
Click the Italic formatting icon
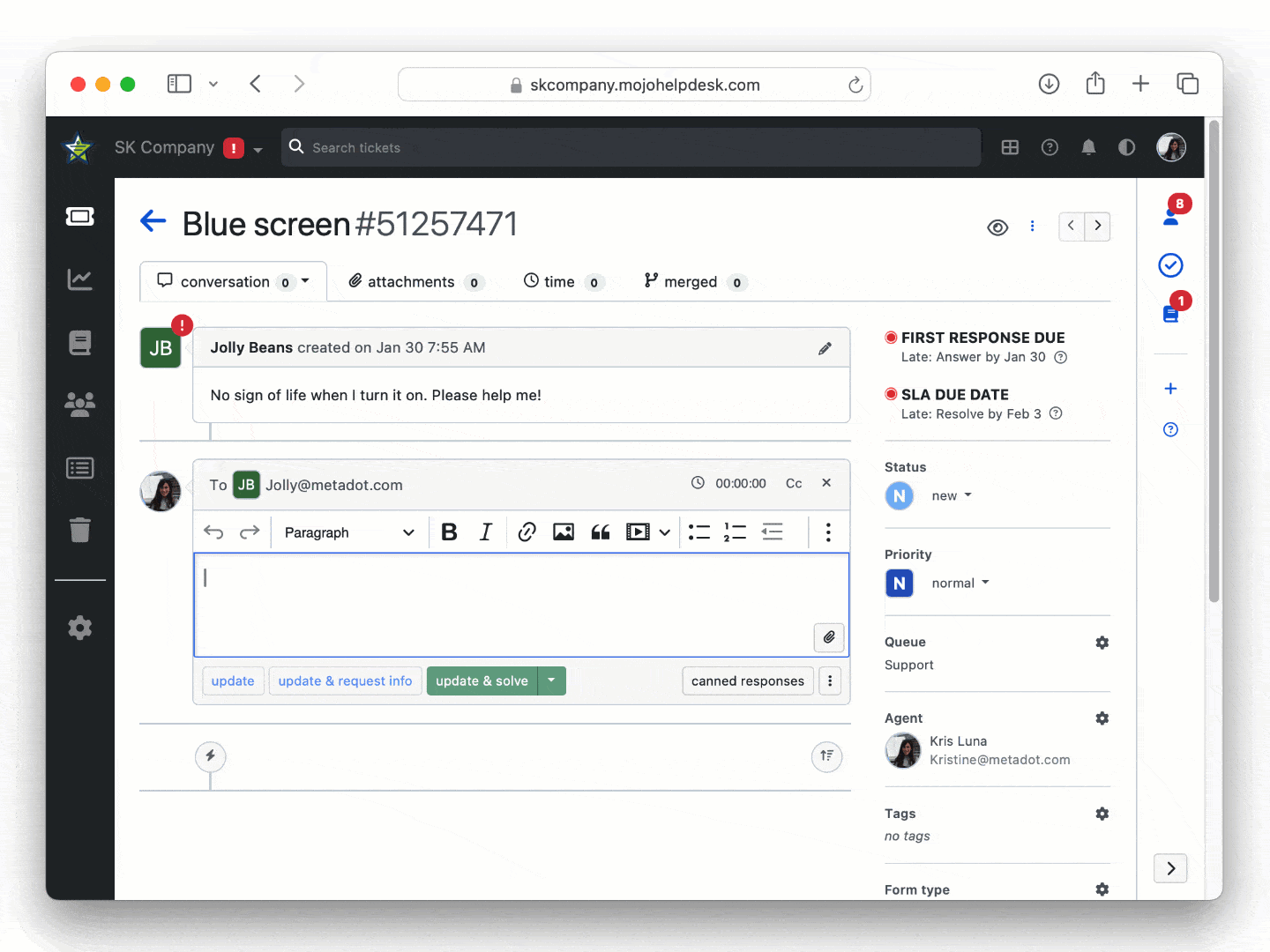[x=486, y=532]
